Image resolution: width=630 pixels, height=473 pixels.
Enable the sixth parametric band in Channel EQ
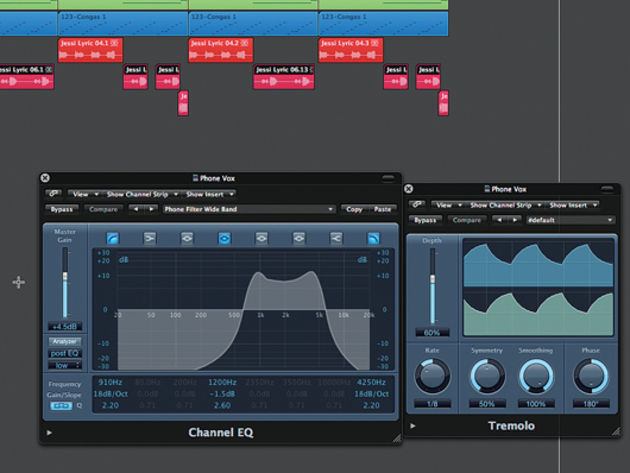[299, 239]
